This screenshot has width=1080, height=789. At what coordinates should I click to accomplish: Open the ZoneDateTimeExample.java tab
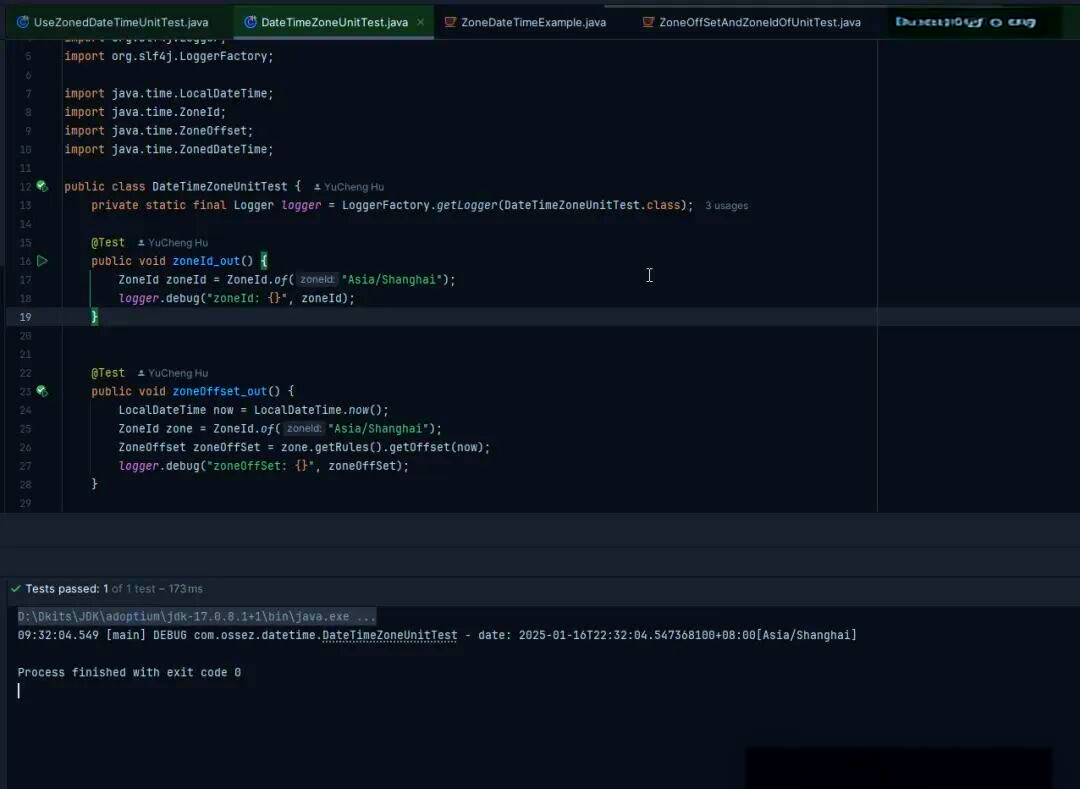[526, 22]
